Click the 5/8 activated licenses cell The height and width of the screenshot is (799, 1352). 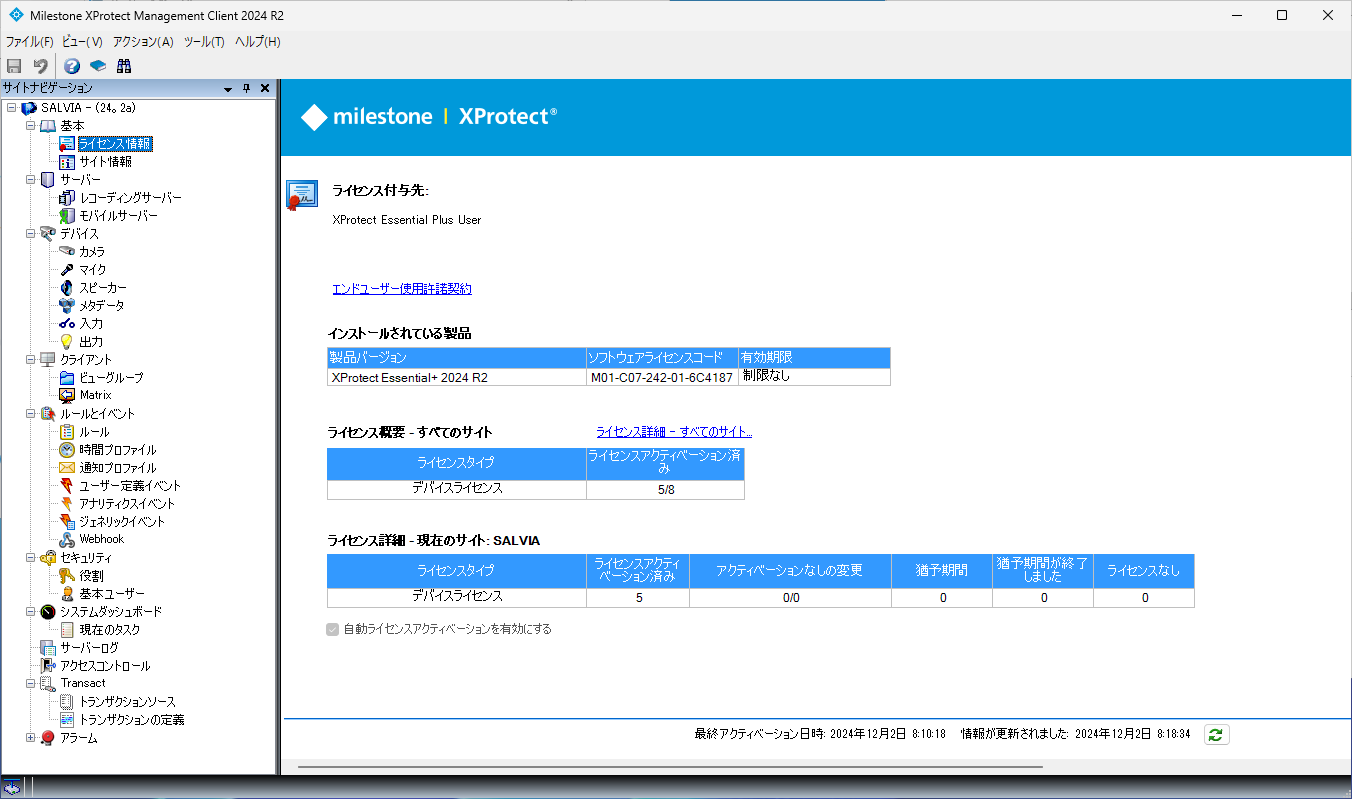665,490
